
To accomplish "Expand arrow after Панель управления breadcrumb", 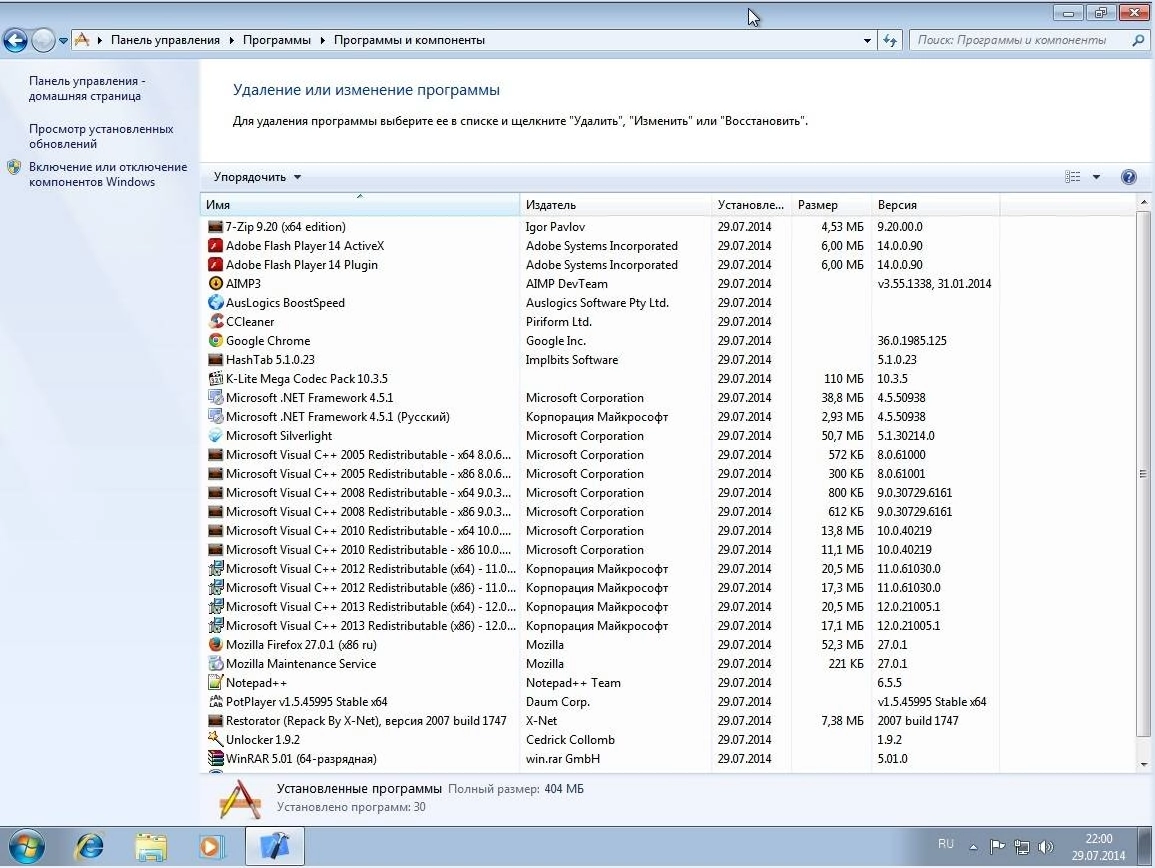I will 231,41.
